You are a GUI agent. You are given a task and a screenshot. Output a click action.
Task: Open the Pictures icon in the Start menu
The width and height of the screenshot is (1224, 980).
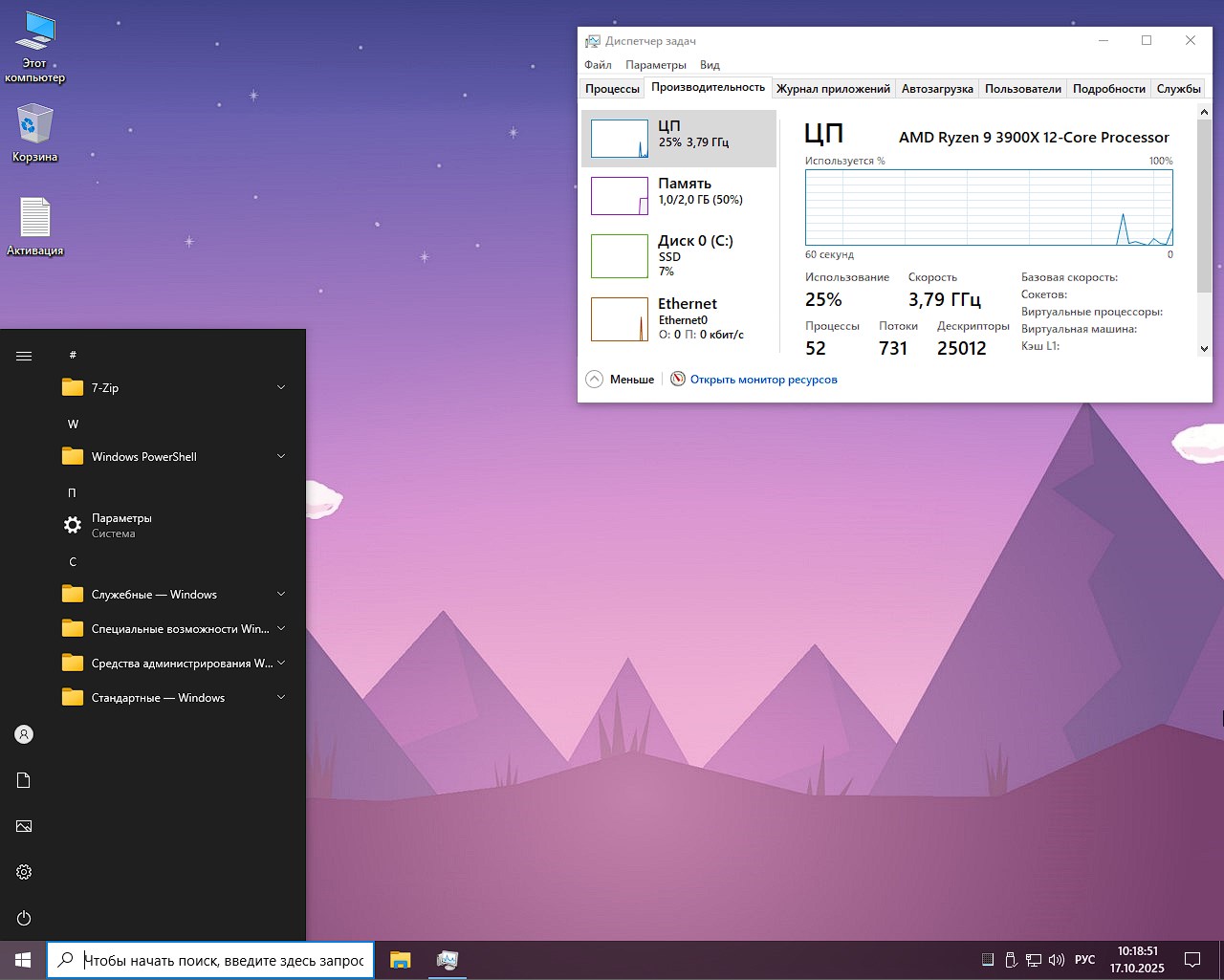point(23,826)
